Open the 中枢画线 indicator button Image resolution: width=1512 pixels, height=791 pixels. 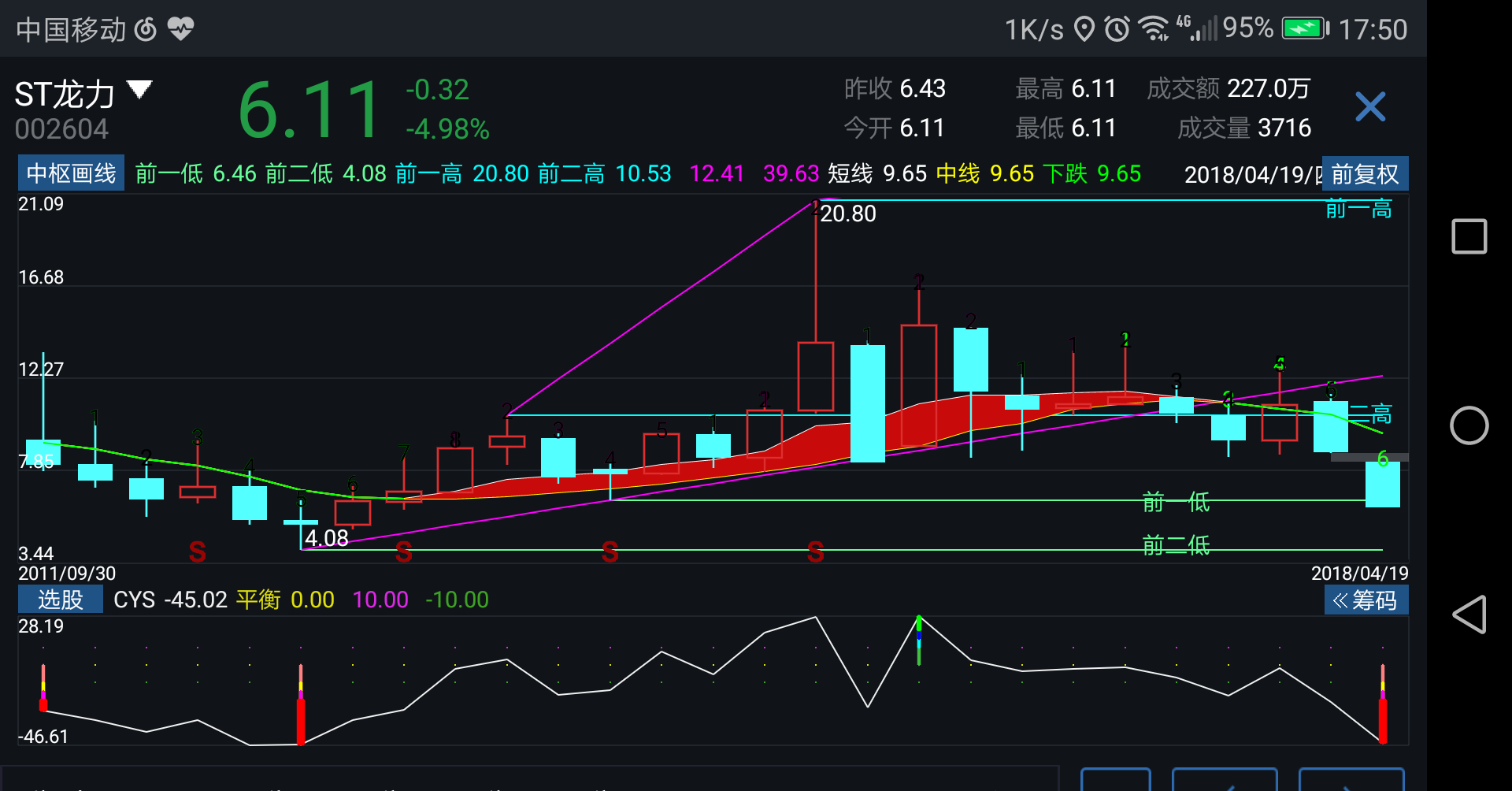[71, 173]
